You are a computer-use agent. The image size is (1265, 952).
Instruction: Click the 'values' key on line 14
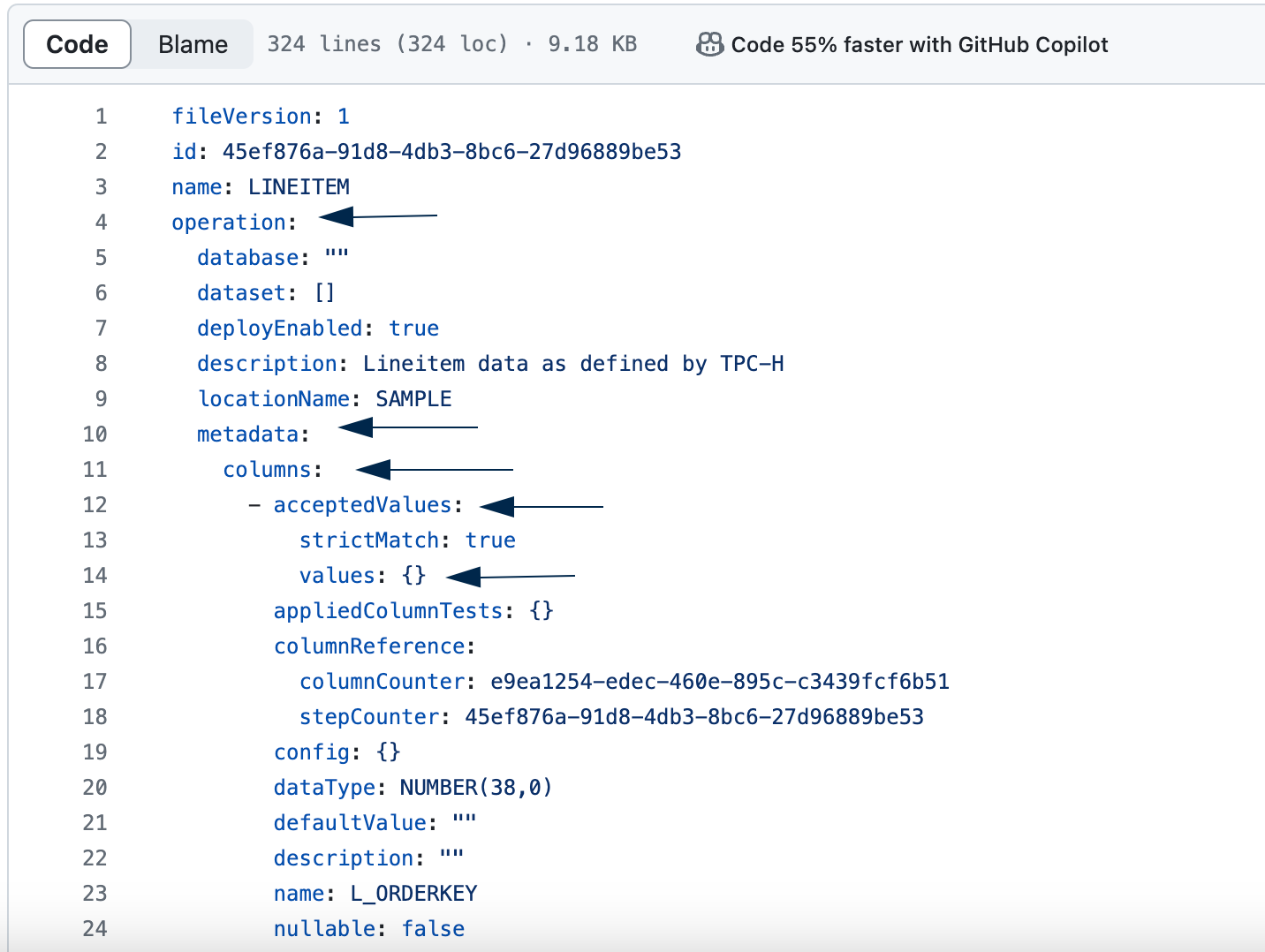tap(337, 576)
